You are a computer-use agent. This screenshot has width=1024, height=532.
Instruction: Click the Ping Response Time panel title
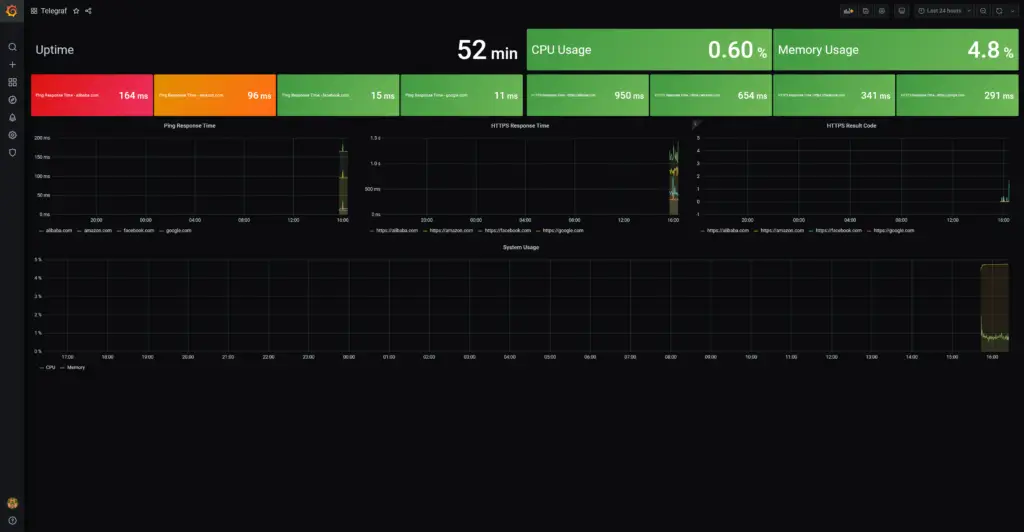[189, 126]
